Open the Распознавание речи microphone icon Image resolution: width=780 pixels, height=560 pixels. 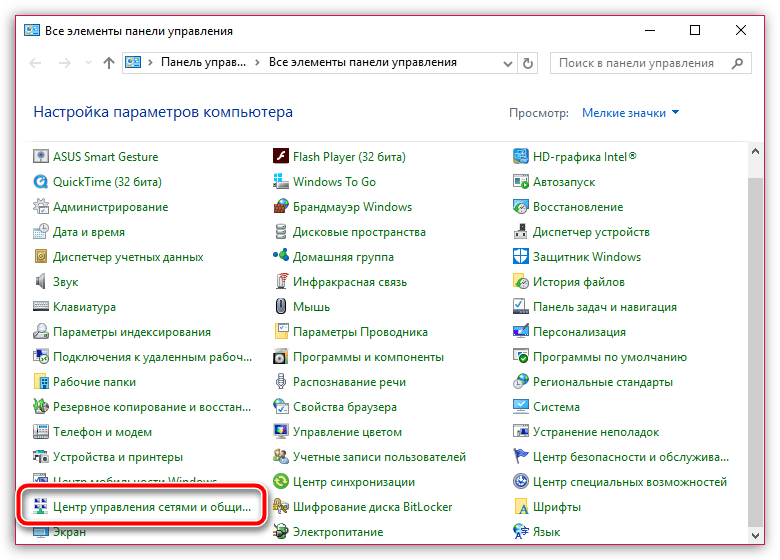(281, 381)
